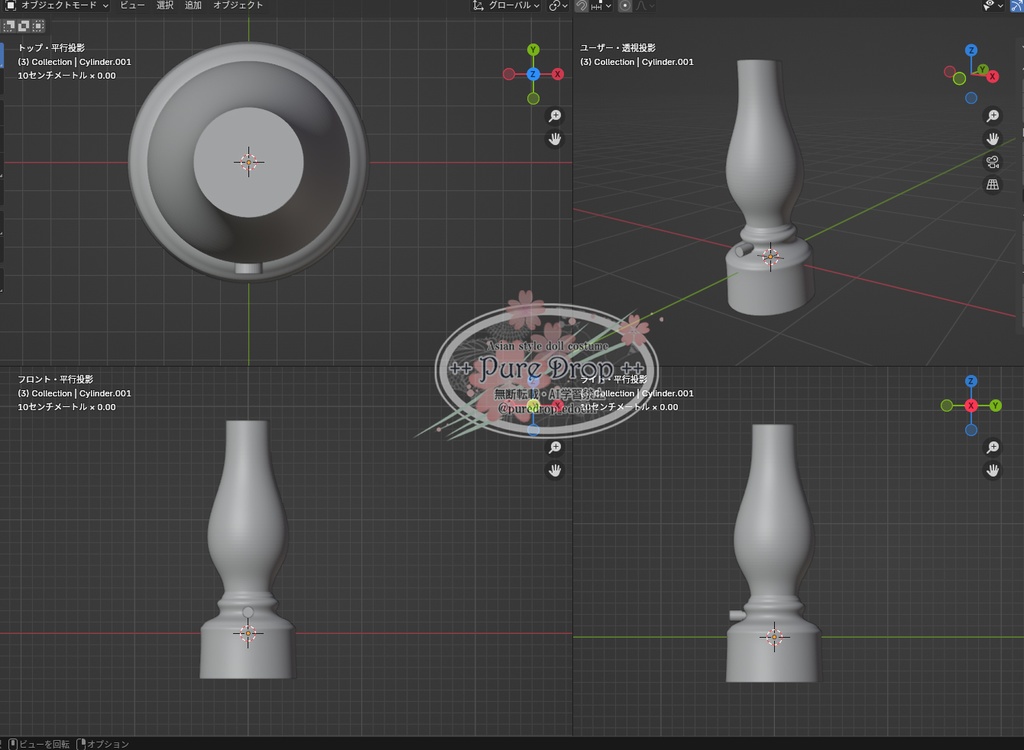
Task: Click the pan hand in the front view
Action: pyautogui.click(x=554, y=470)
